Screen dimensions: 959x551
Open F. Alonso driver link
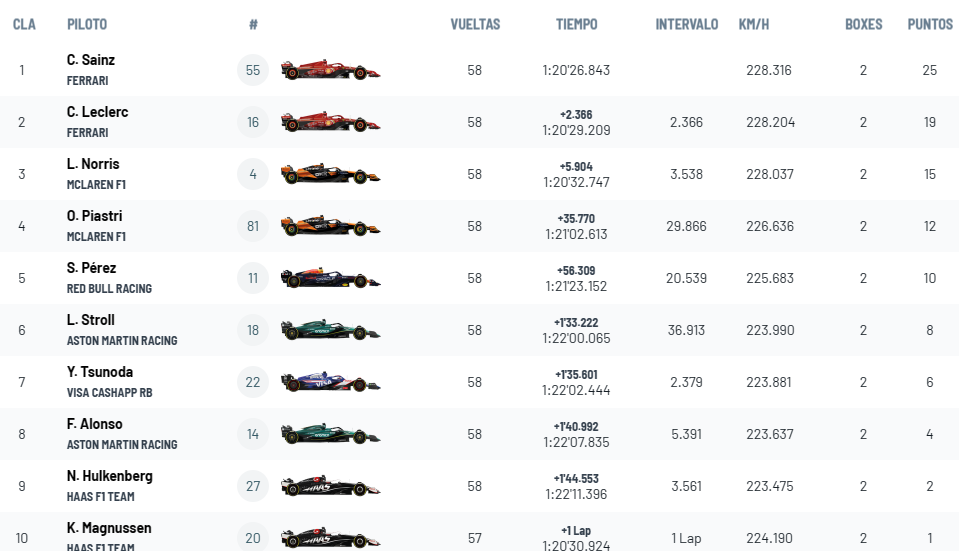94,424
